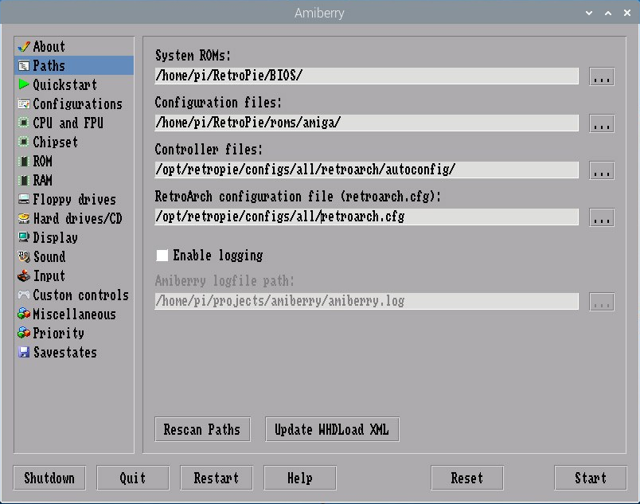Screen dimensions: 640x504
Task: Click the Update WHDLoad XML button
Action: (x=332, y=429)
